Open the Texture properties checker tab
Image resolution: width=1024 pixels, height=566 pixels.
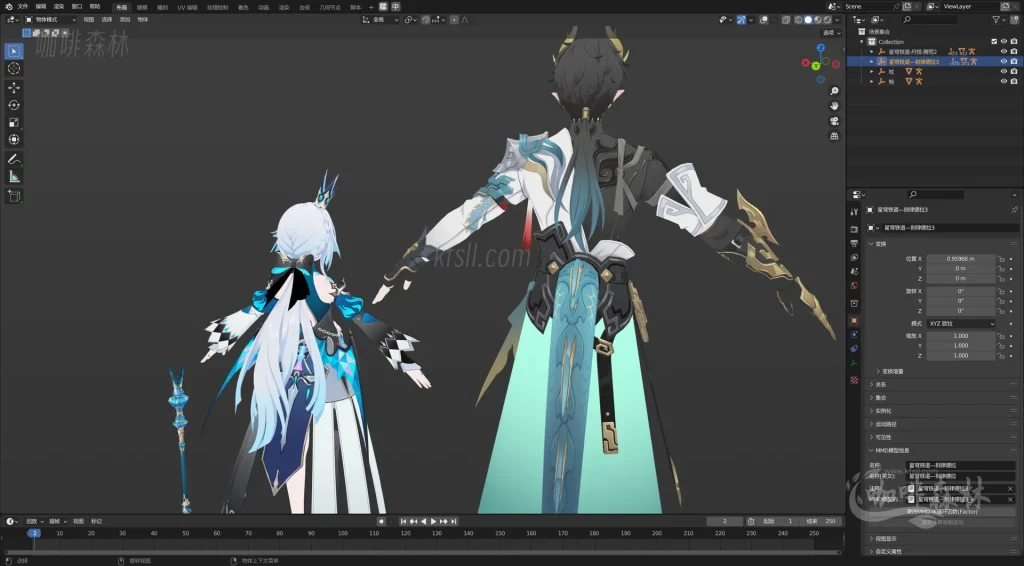(854, 380)
